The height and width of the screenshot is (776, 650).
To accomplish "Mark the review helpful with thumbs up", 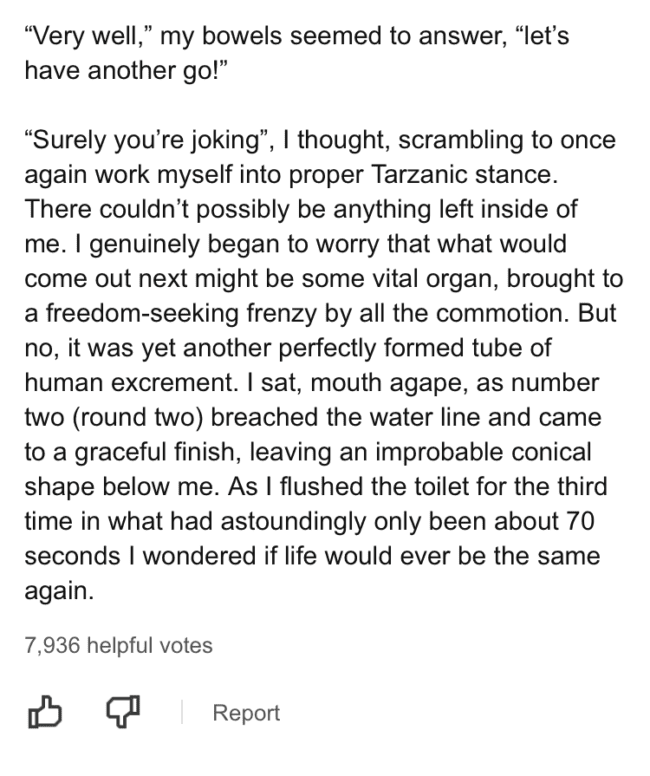I will [x=45, y=712].
